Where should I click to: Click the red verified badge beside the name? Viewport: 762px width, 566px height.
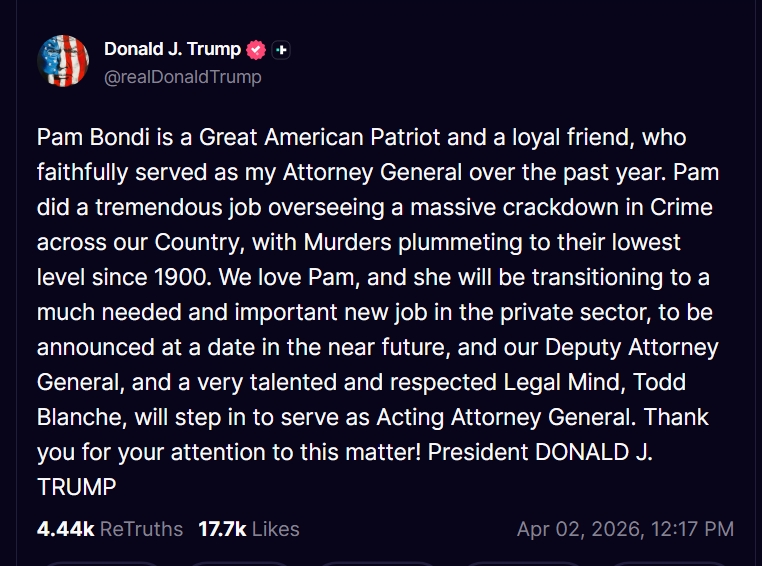256,49
